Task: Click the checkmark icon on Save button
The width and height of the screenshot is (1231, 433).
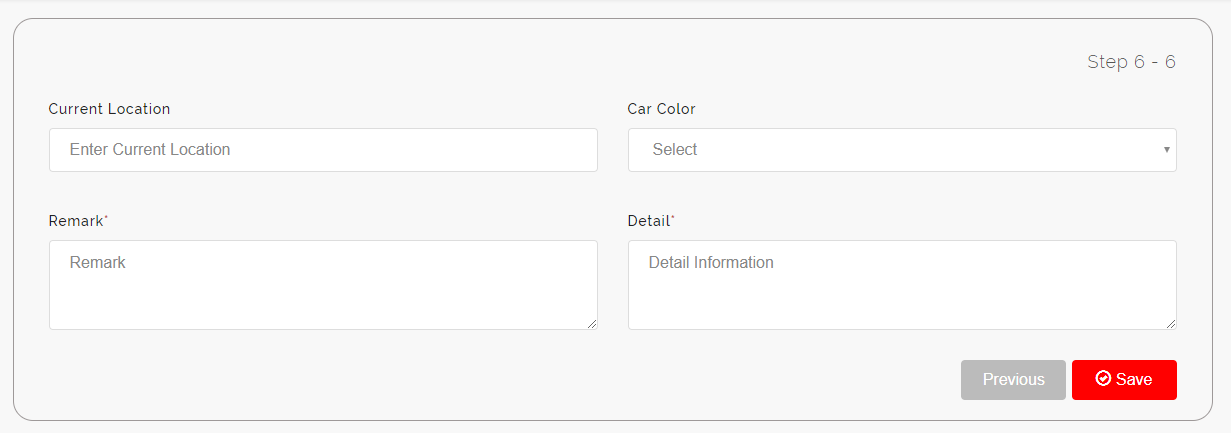Action: (x=1104, y=379)
